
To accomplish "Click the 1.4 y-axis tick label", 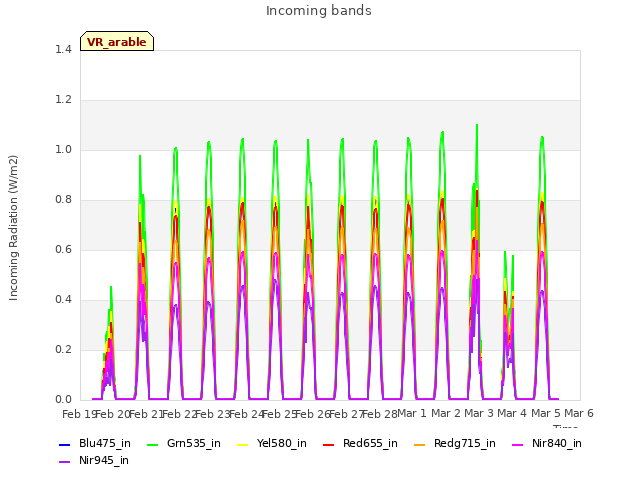I will (63, 49).
